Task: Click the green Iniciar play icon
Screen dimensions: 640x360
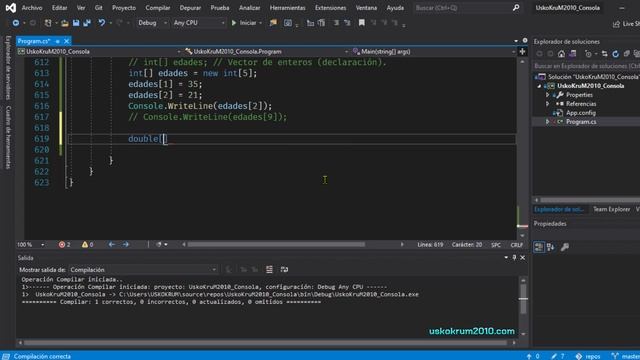Action: pyautogui.click(x=234, y=23)
